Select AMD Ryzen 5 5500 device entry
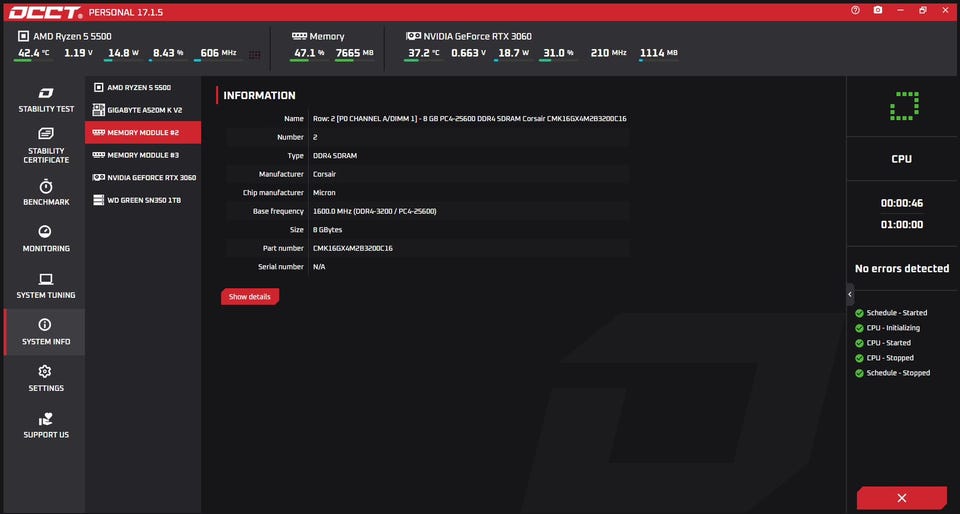Viewport: 960px width, 514px height. (143, 88)
